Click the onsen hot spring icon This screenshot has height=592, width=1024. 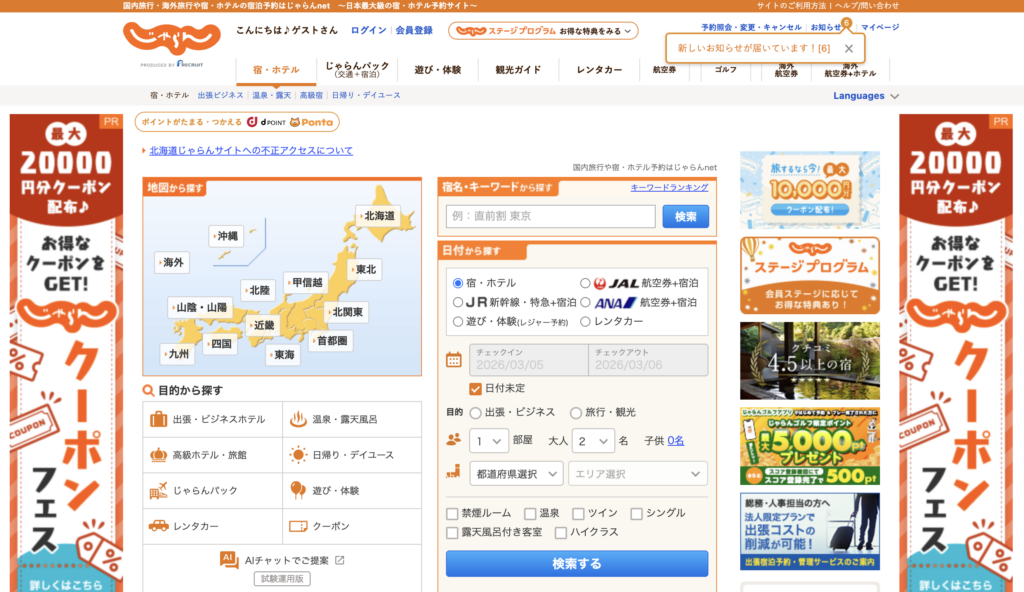coord(298,419)
